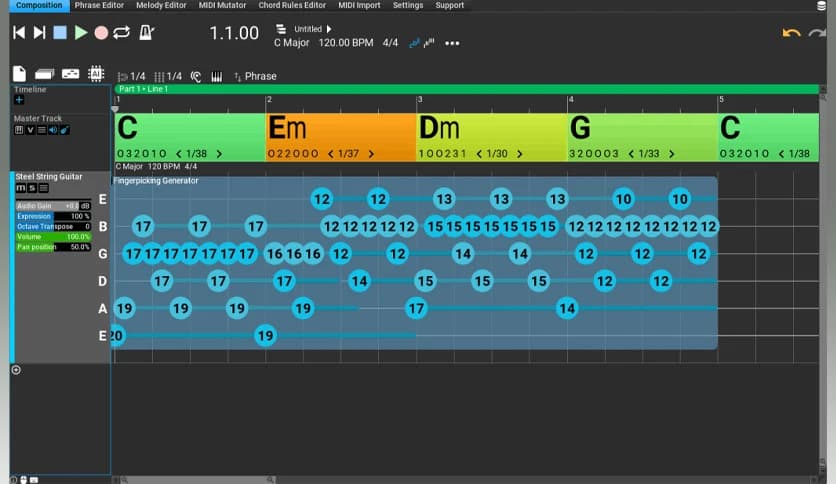Adjust the Volume slider
This screenshot has width=836, height=484.
(x=53, y=237)
